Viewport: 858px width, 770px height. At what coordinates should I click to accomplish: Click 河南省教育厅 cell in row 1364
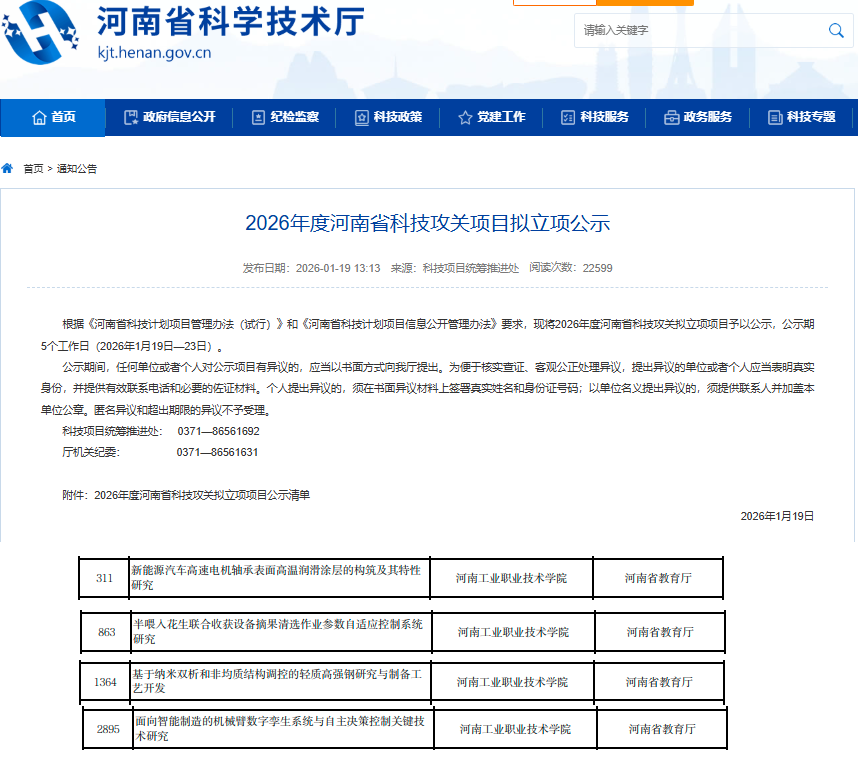[659, 682]
